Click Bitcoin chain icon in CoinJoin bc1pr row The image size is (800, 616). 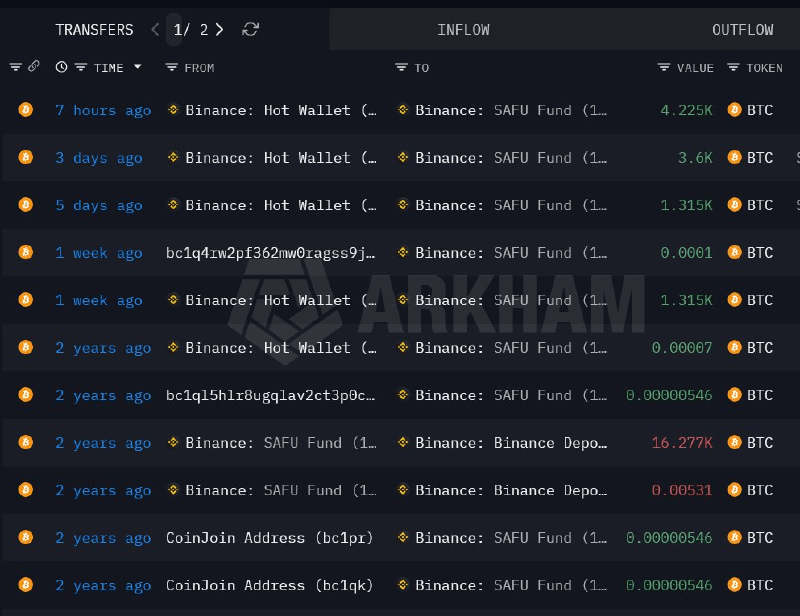click(26, 537)
